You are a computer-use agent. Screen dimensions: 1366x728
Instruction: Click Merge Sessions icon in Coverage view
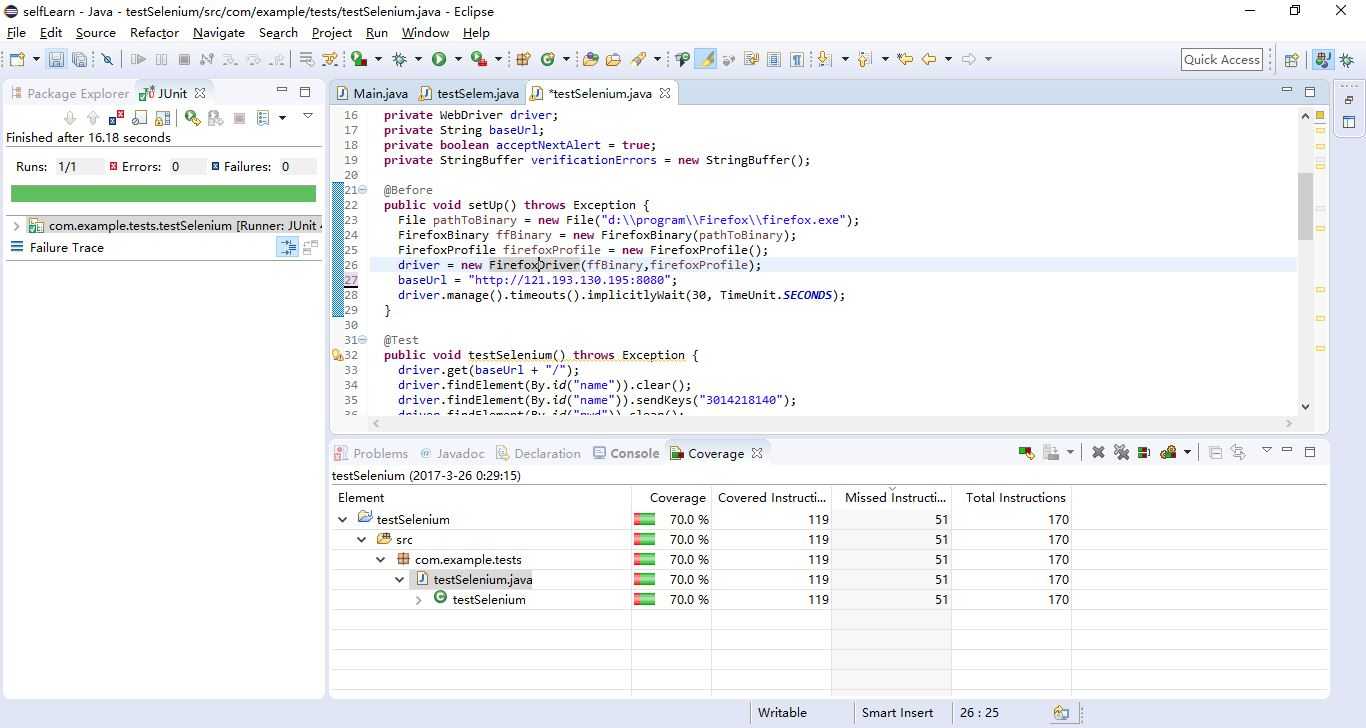coord(1143,452)
